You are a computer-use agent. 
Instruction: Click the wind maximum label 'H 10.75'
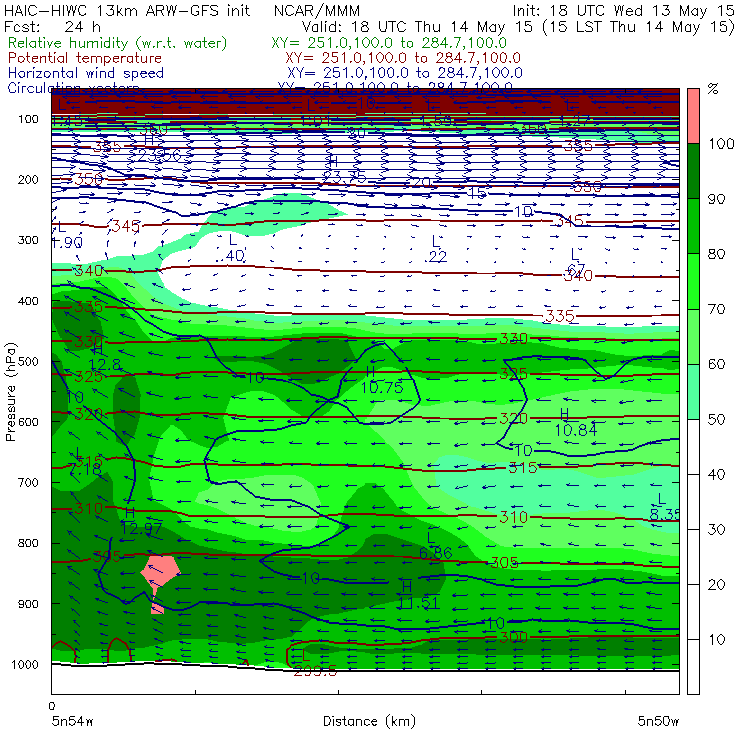coord(381,380)
